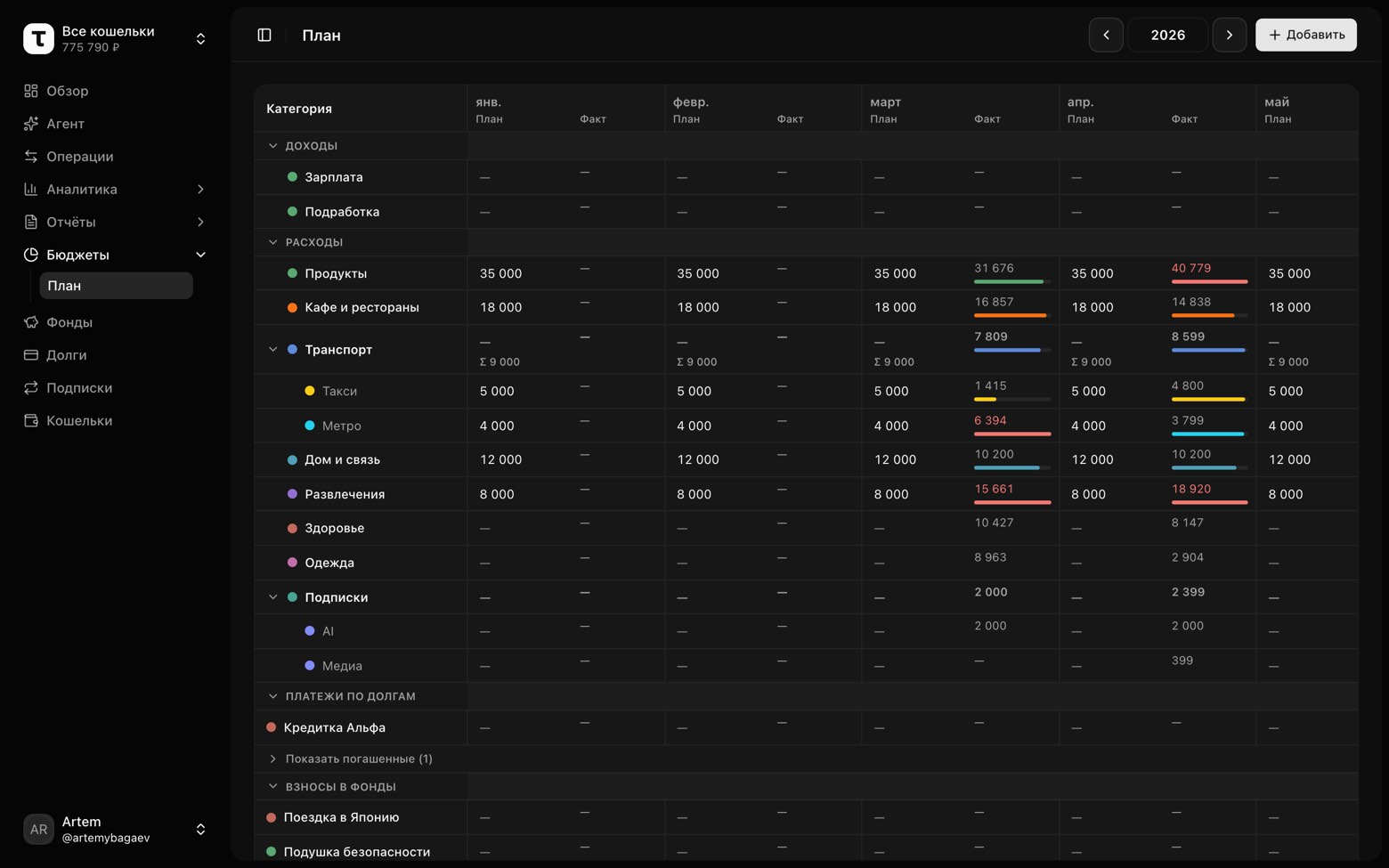Viewport: 1389px width, 868px height.
Task: Click the green dot beside Продукты
Action: coord(292,273)
